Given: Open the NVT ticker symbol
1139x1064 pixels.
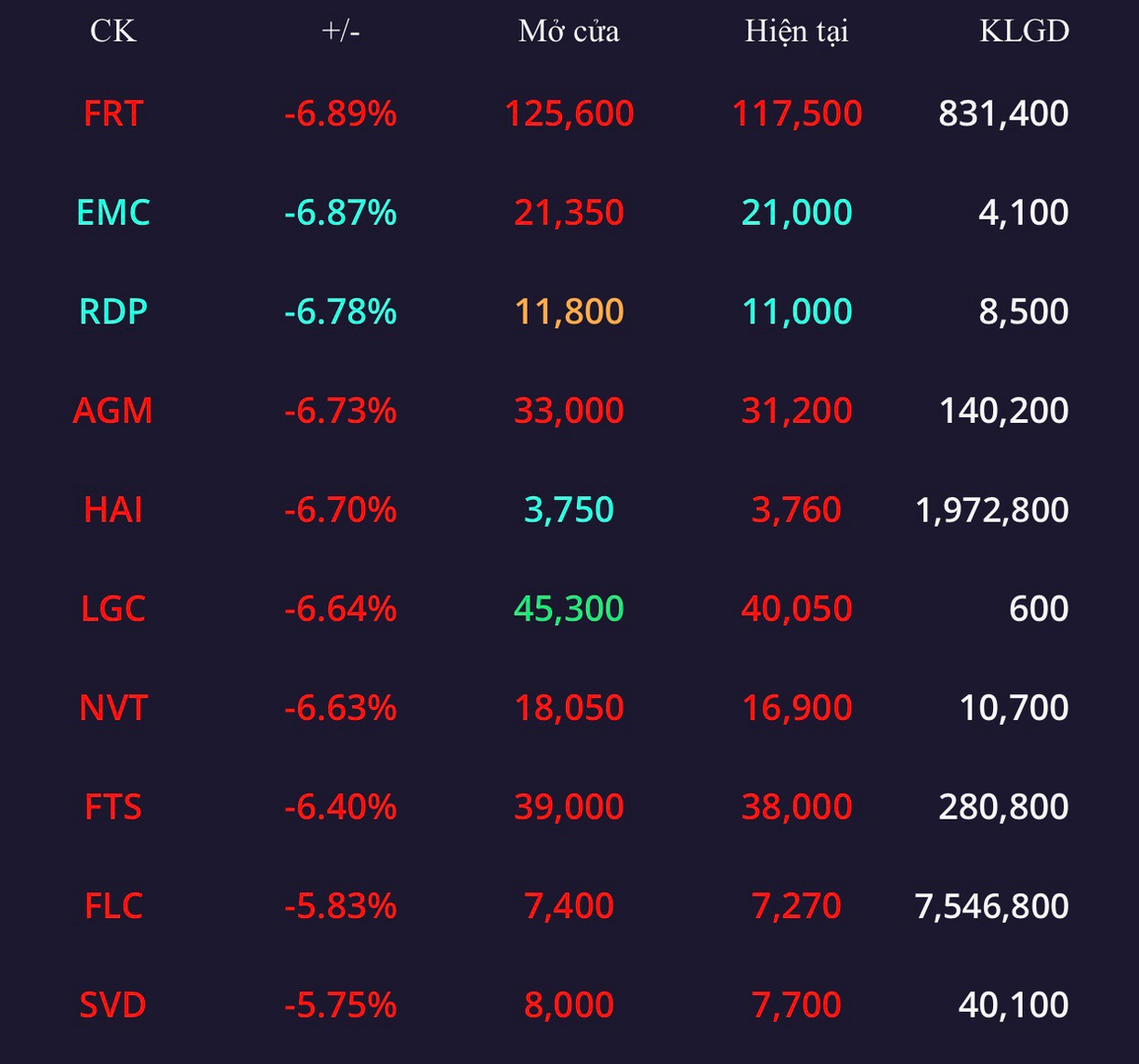Looking at the screenshot, I should click(x=113, y=707).
